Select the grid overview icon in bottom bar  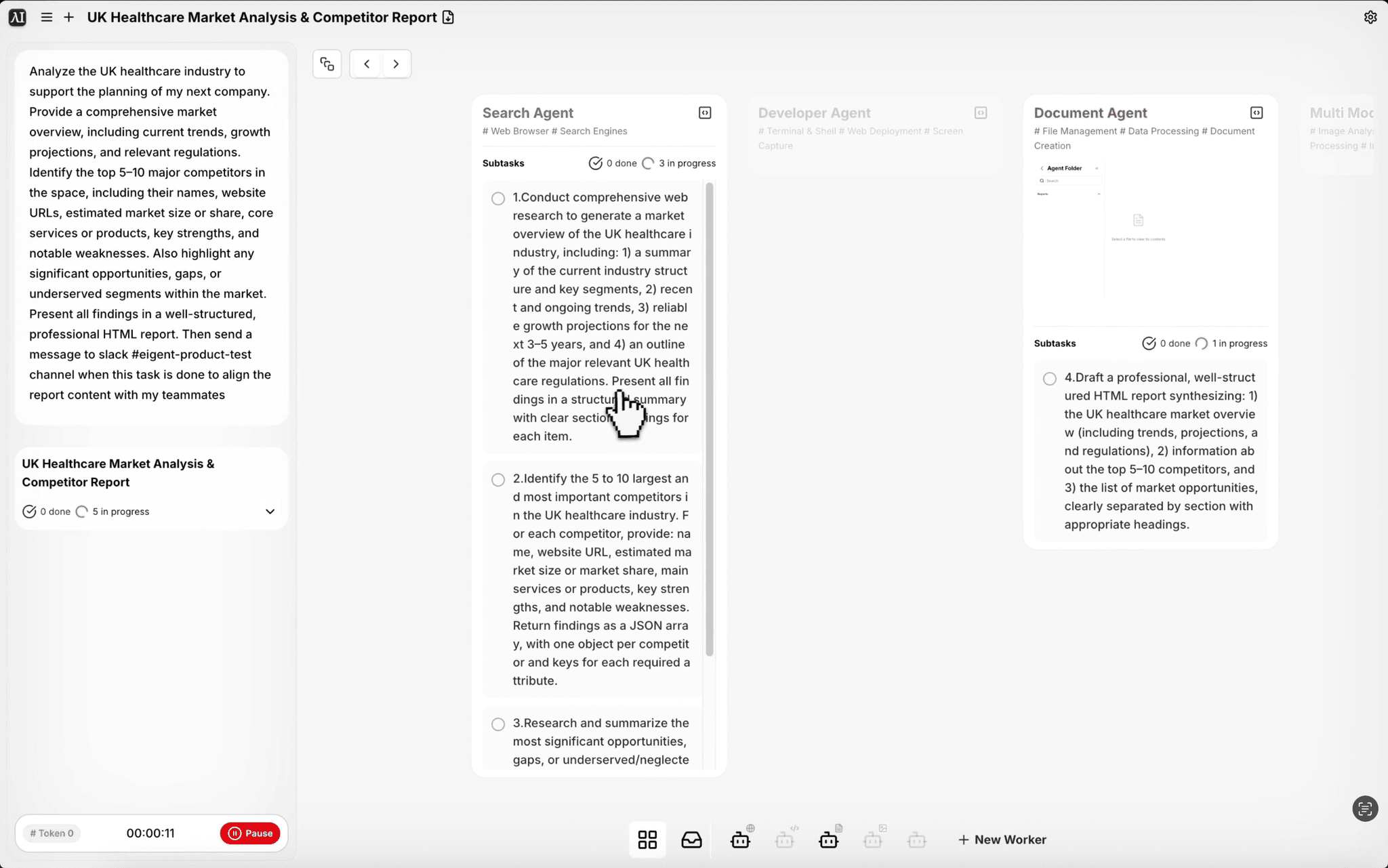647,840
